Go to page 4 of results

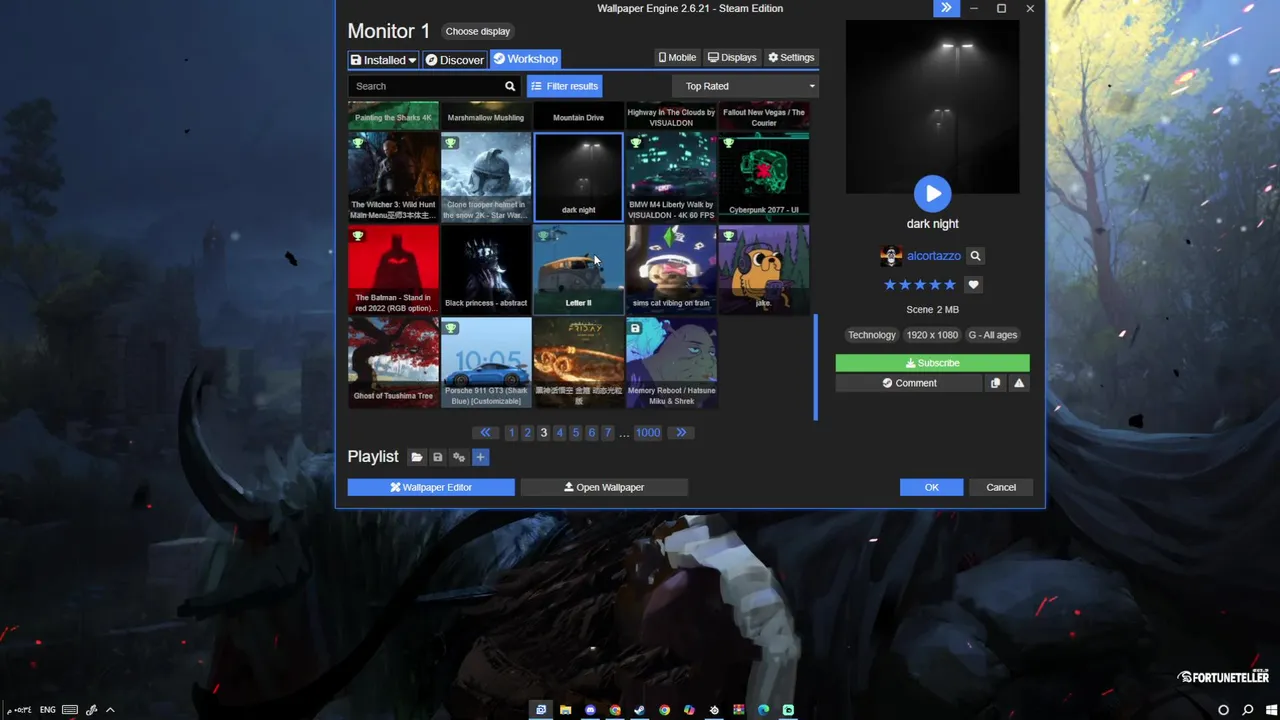tap(559, 433)
